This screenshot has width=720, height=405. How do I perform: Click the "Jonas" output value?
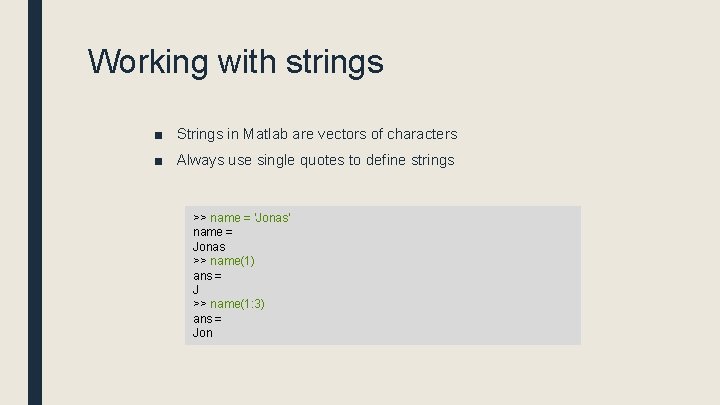coord(209,246)
